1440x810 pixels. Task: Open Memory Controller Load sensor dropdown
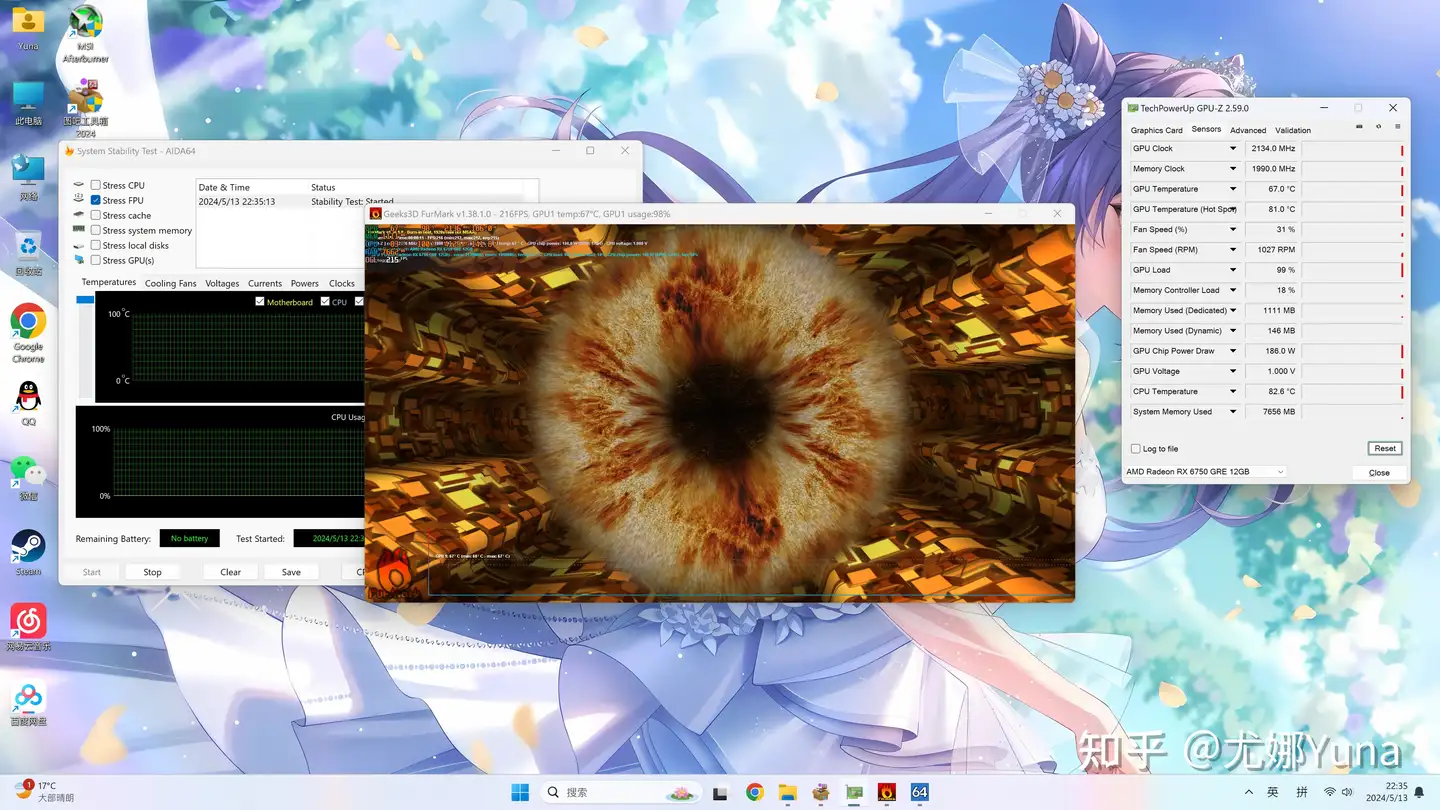[x=1233, y=290]
